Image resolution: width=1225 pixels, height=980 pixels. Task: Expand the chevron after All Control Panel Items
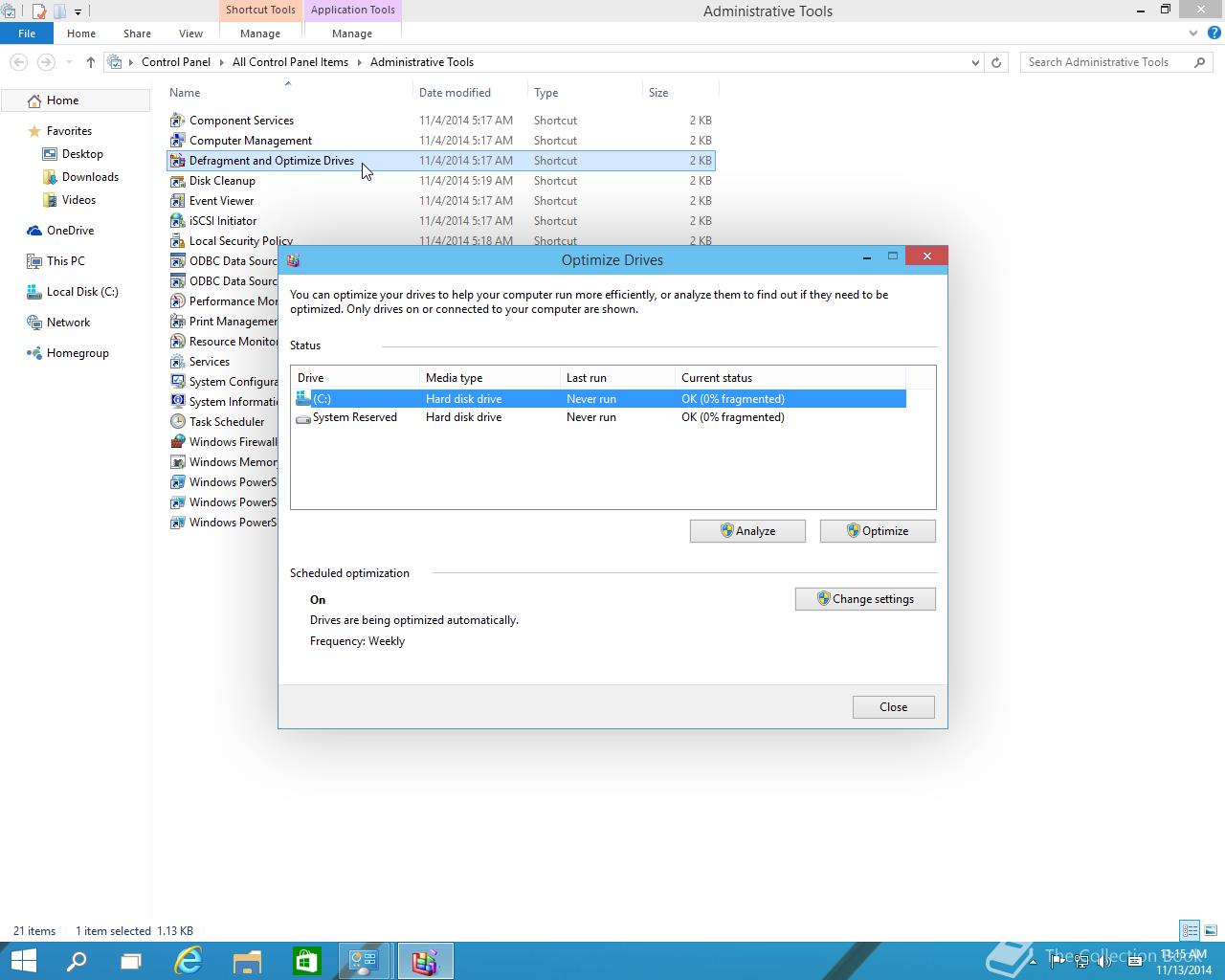tap(360, 62)
